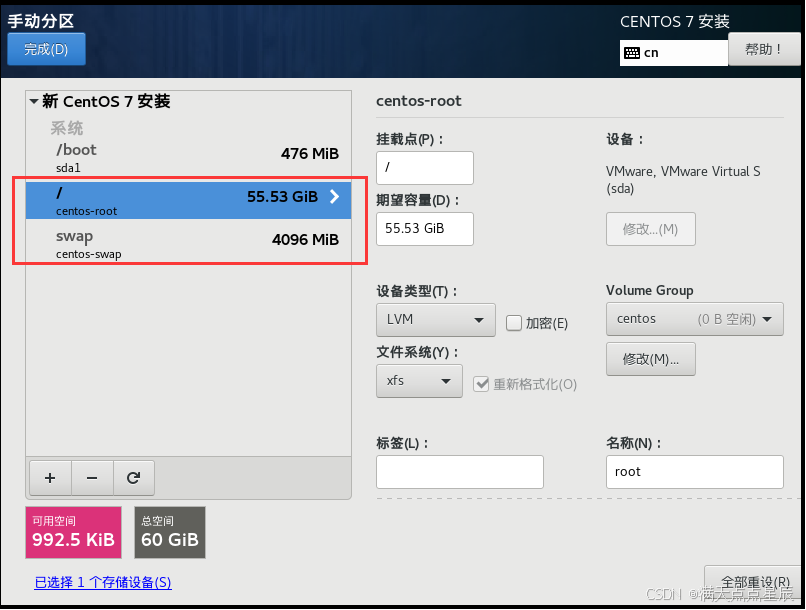Screen dimensions: 806x610
Task: Open the 已选择 1 个存储设备(S) link
Action: point(103,582)
